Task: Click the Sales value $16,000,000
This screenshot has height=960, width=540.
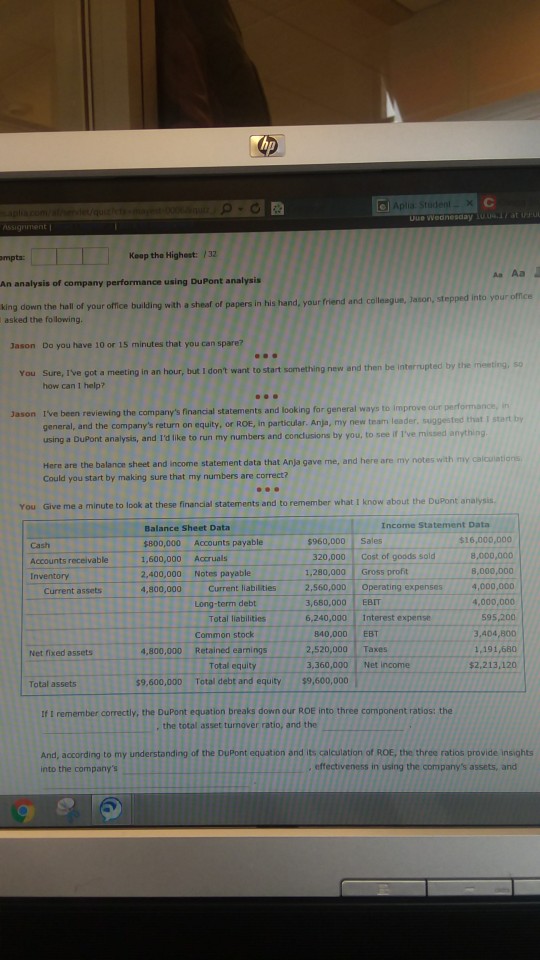Action: click(x=486, y=539)
